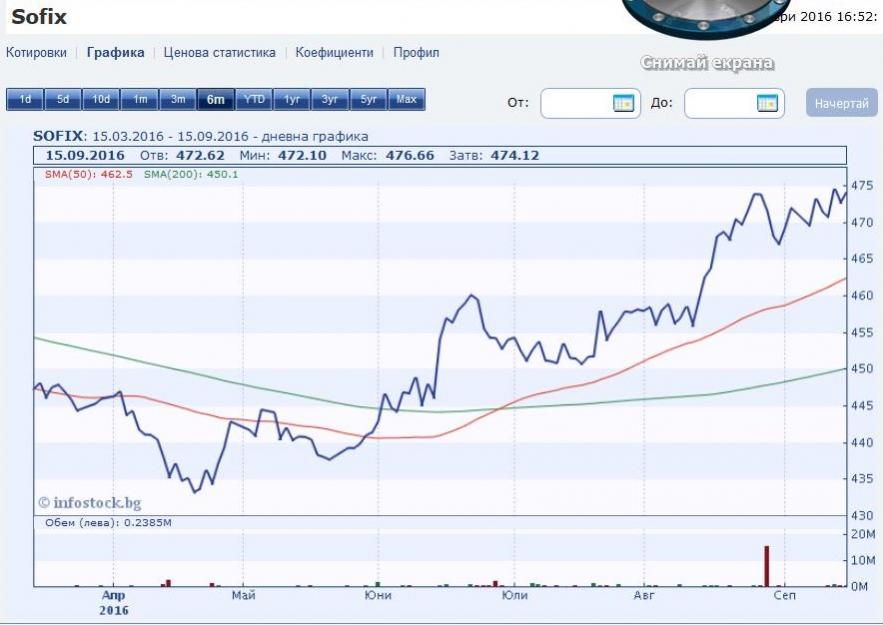Select the 1yr period button
The width and height of the screenshot is (883, 625).
pyautogui.click(x=292, y=100)
